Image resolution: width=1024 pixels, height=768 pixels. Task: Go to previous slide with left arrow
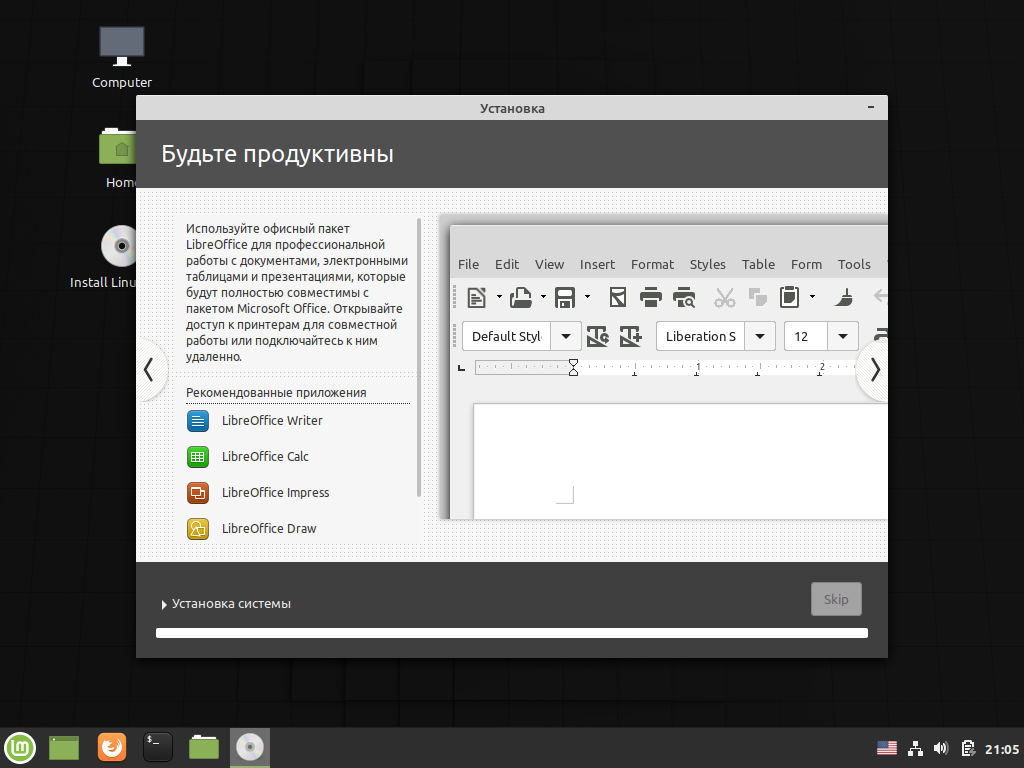[x=150, y=370]
